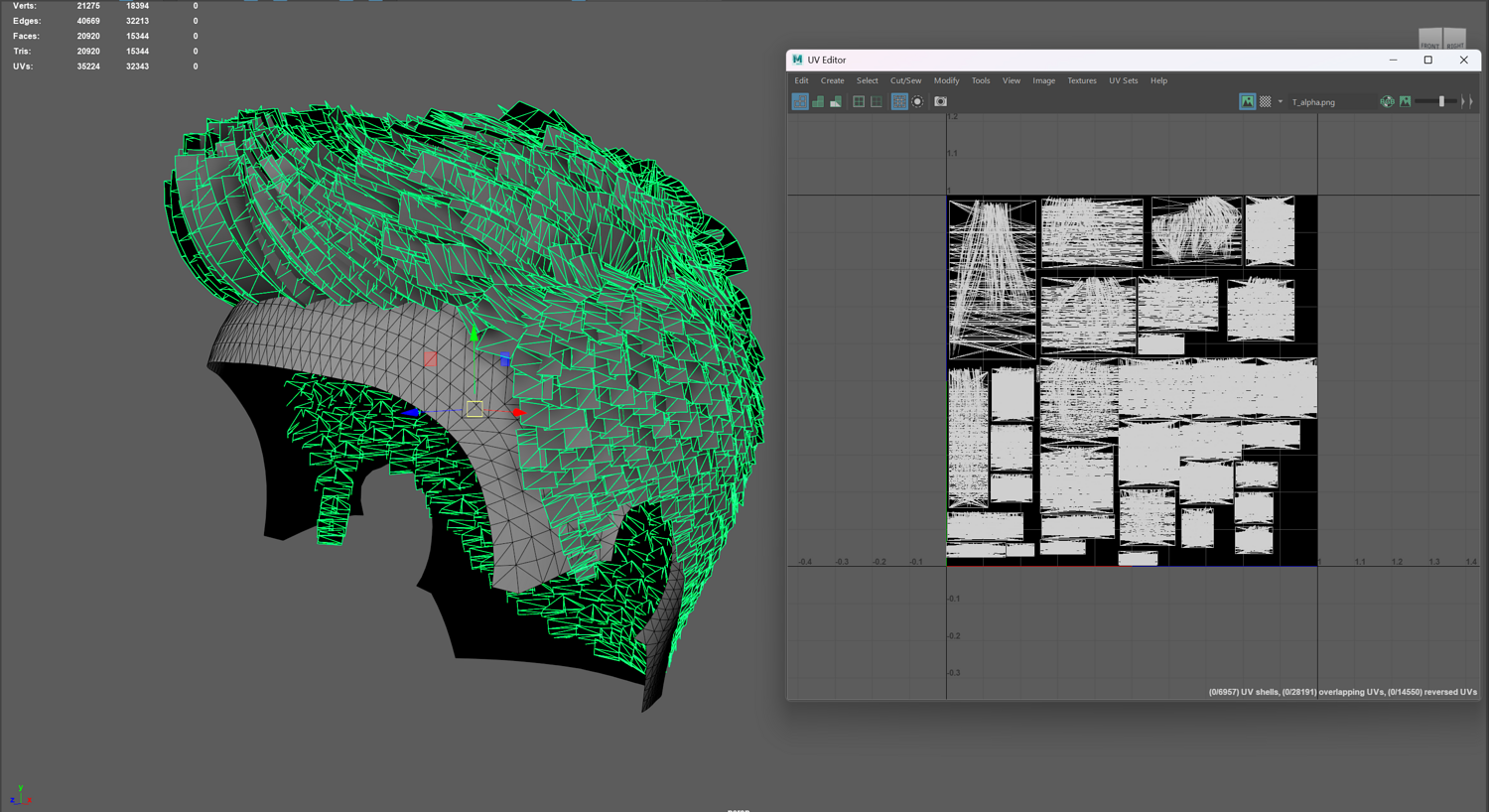
Task: Click the blue Z-axis arrow of the manipulator
Action: point(411,412)
